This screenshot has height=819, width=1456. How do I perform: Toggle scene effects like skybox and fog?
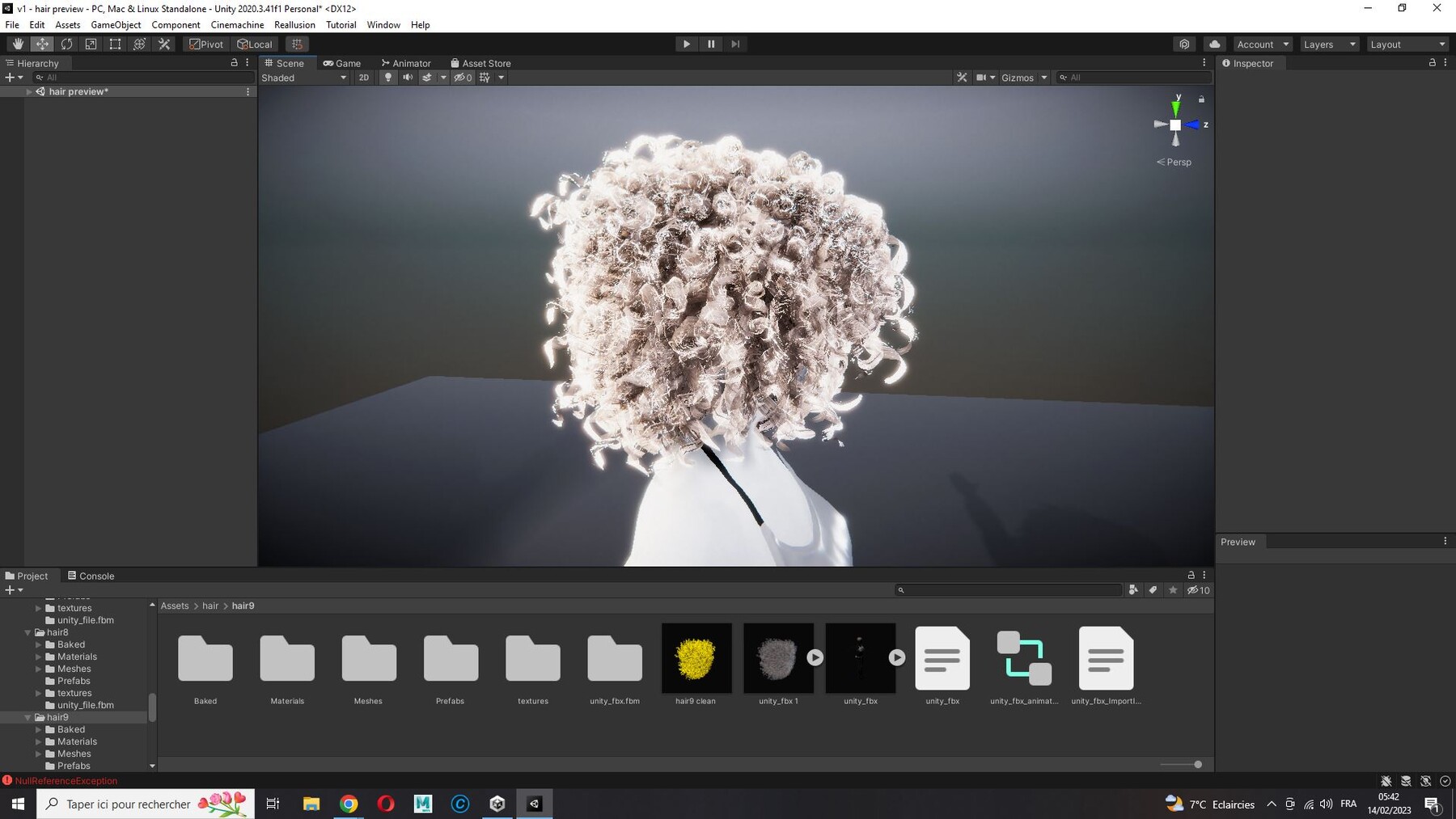point(427,78)
